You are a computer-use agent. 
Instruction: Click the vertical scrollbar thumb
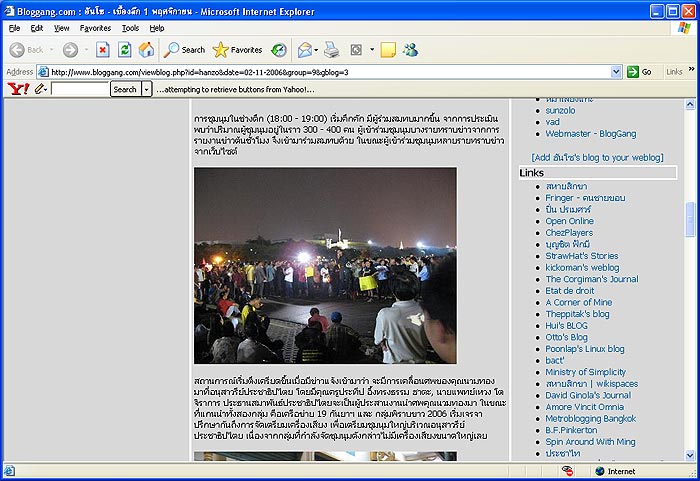(x=690, y=219)
